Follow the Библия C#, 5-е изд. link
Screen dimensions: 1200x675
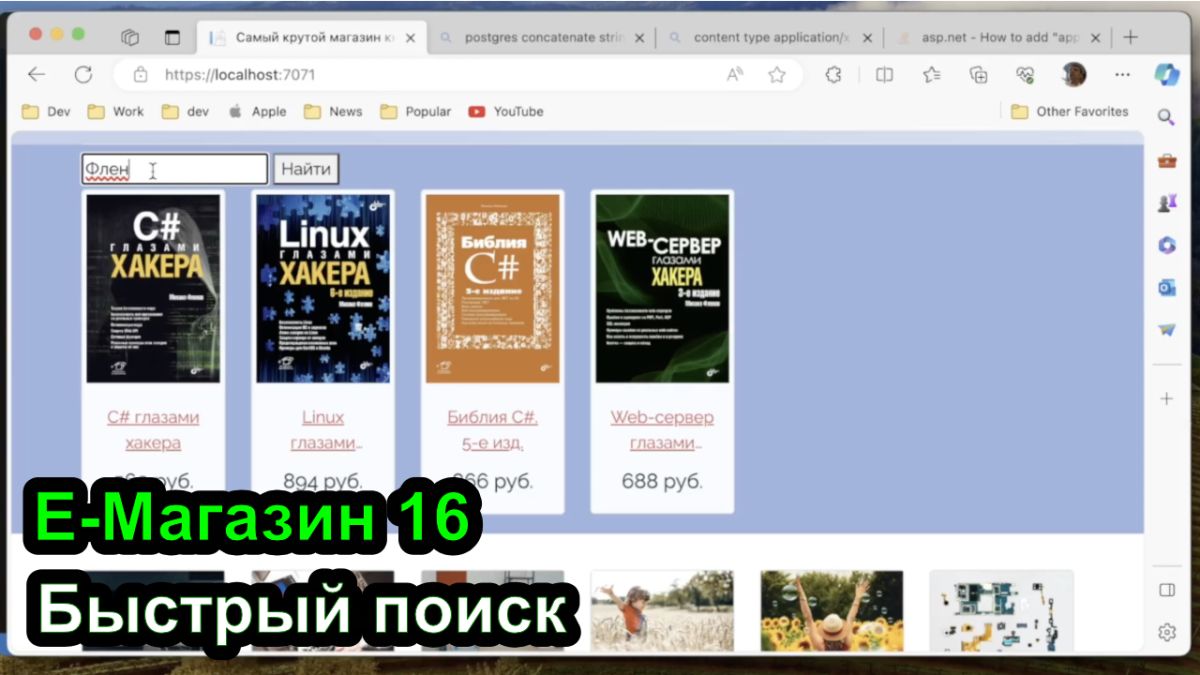click(493, 430)
